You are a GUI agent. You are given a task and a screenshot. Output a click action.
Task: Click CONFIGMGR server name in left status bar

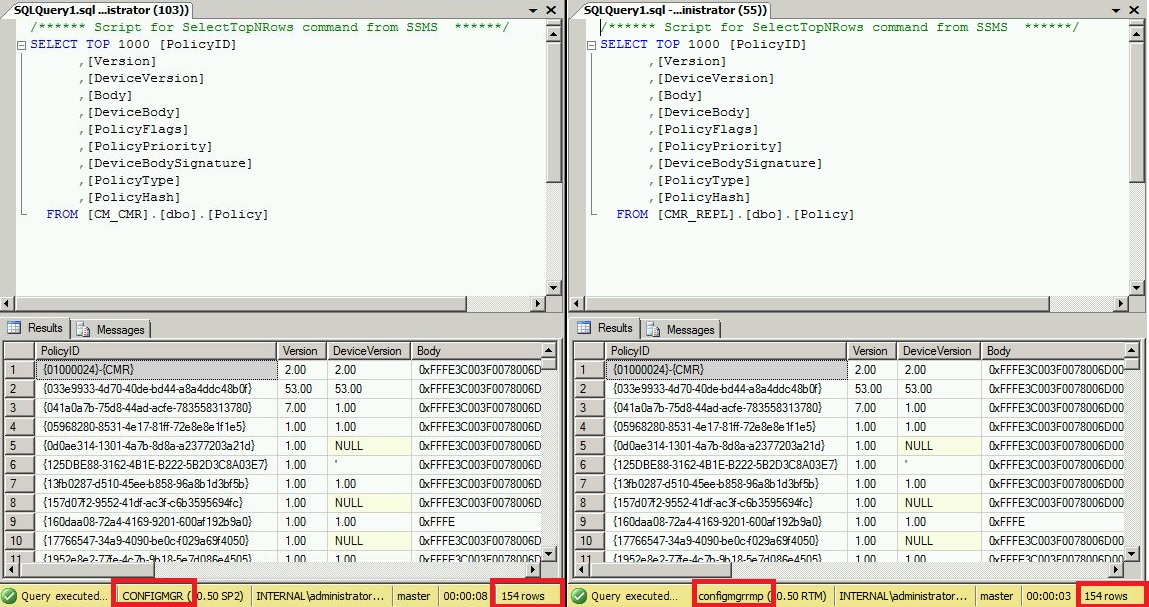tap(153, 596)
